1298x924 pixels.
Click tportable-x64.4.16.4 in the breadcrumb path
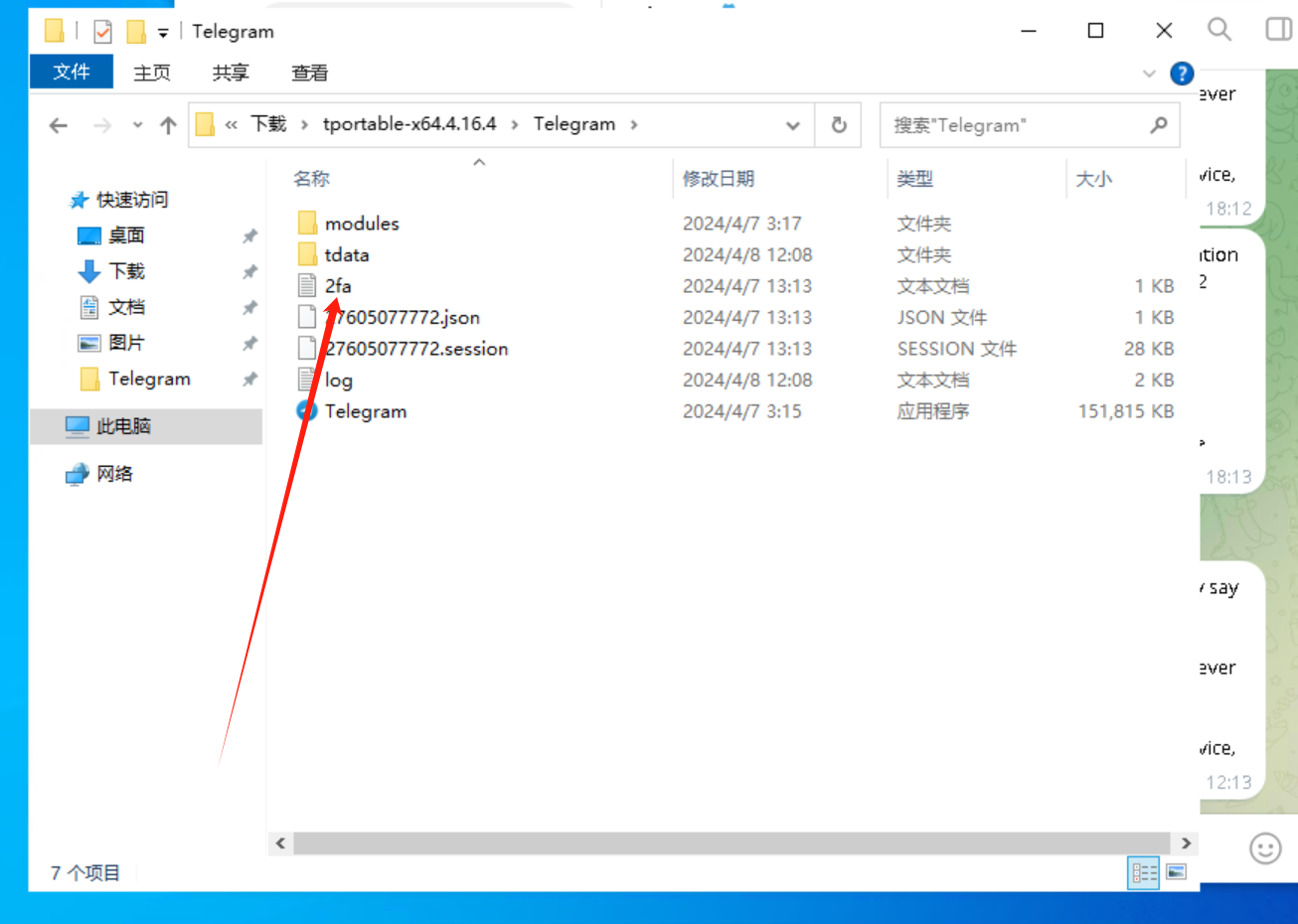(x=409, y=124)
